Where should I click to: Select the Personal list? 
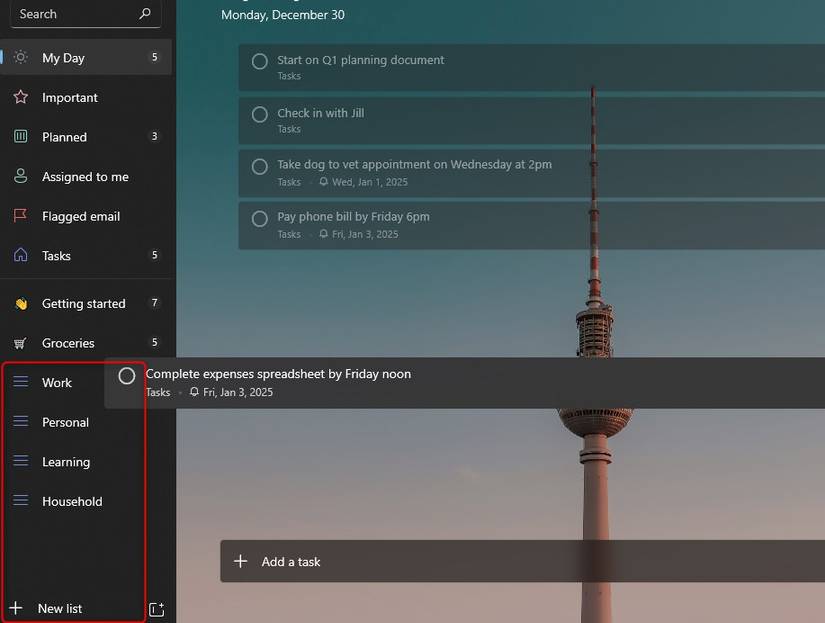pos(63,422)
